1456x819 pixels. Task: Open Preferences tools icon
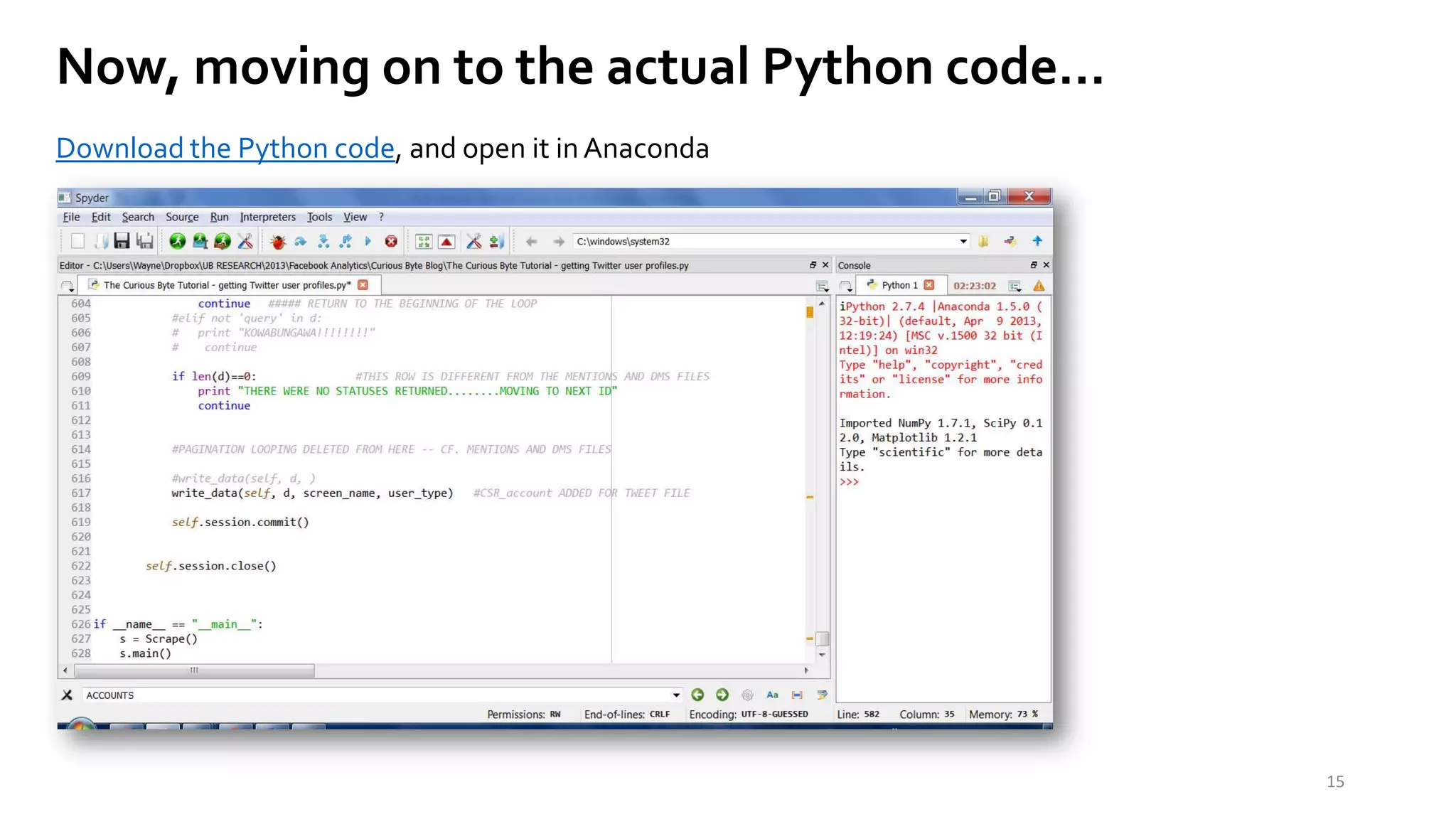tap(473, 242)
